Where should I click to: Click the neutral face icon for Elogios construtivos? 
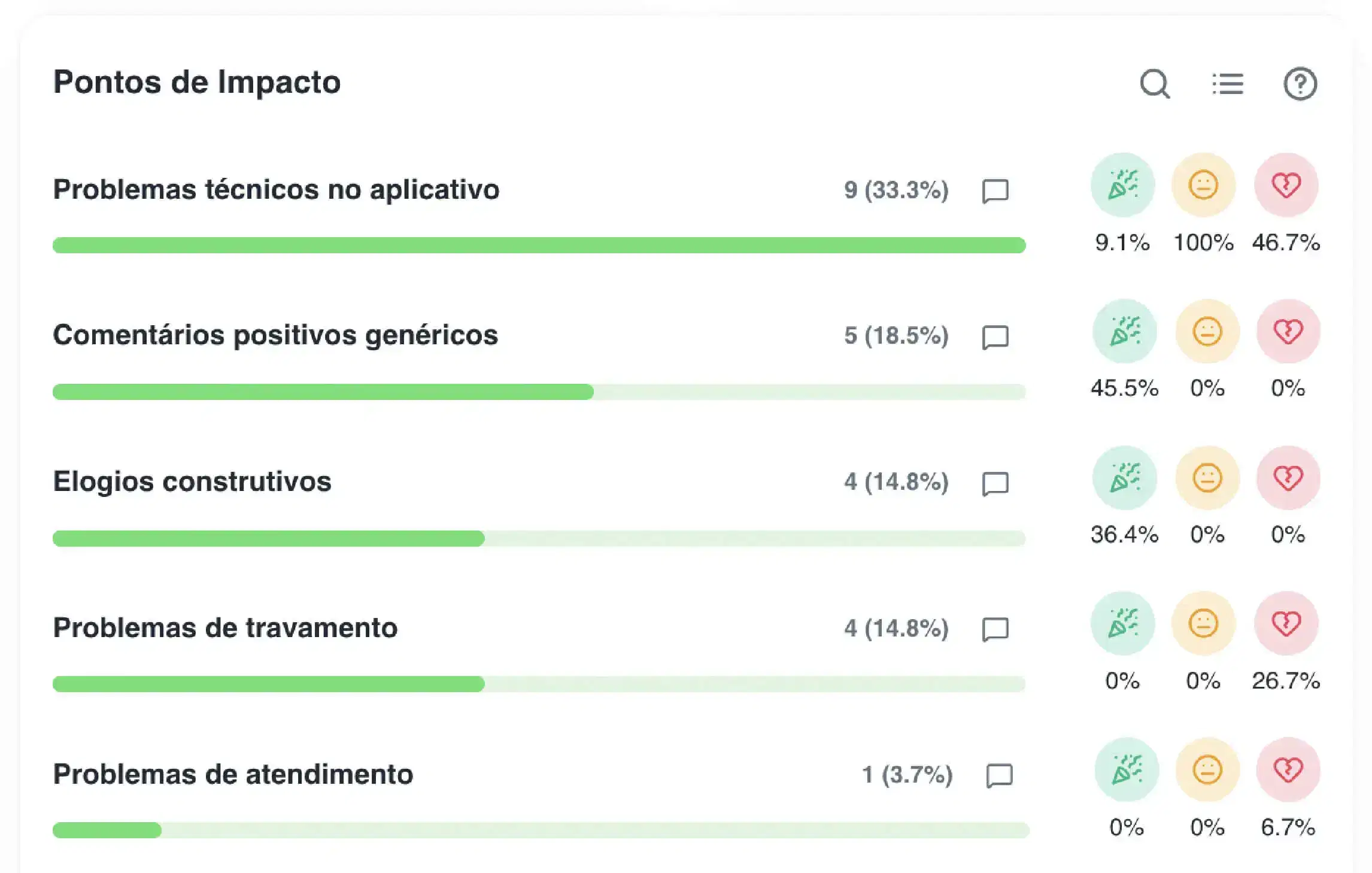[x=1206, y=477]
